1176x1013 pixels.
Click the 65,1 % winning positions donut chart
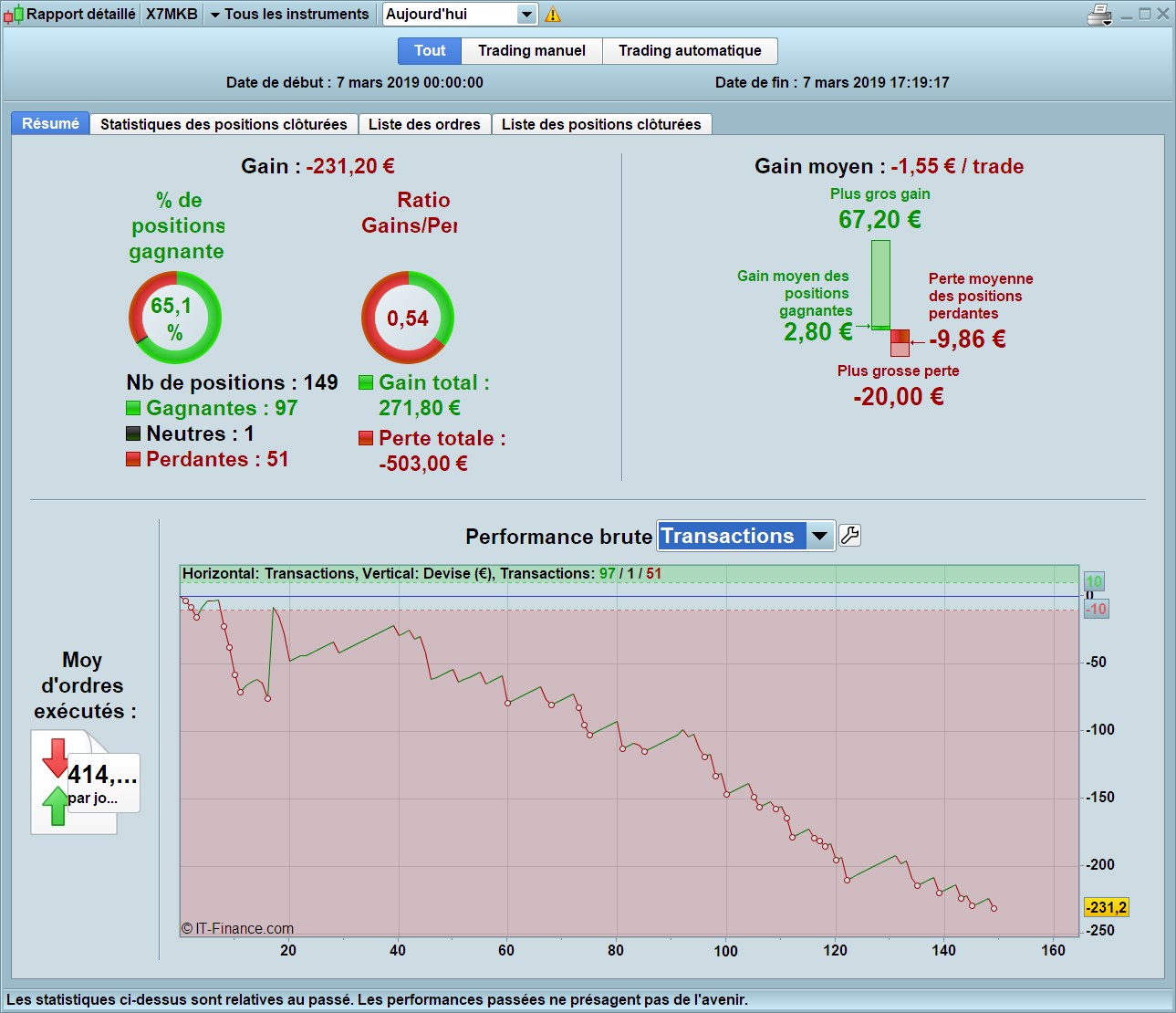[x=175, y=318]
